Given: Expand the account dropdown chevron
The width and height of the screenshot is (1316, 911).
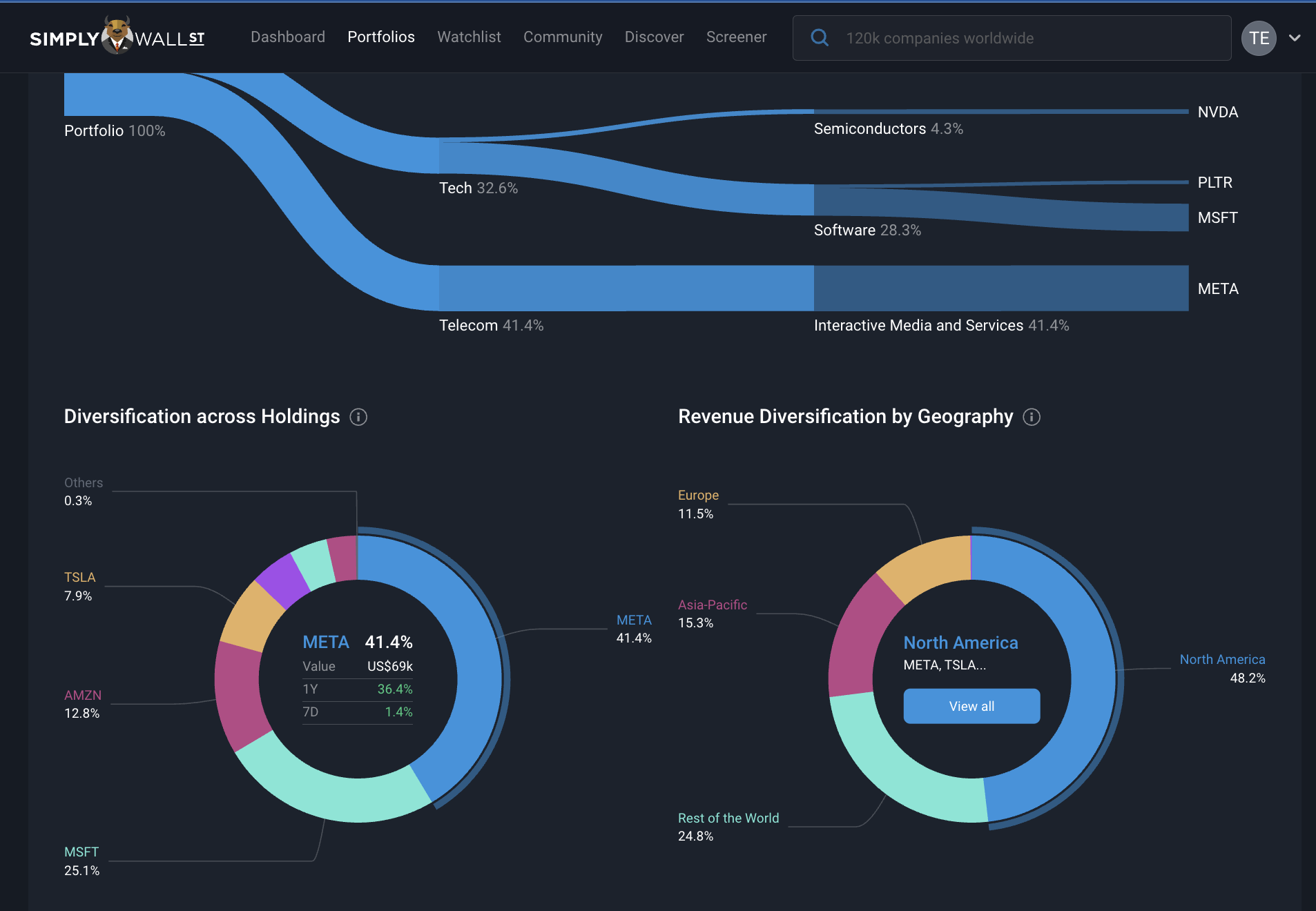Looking at the screenshot, I should tap(1295, 38).
